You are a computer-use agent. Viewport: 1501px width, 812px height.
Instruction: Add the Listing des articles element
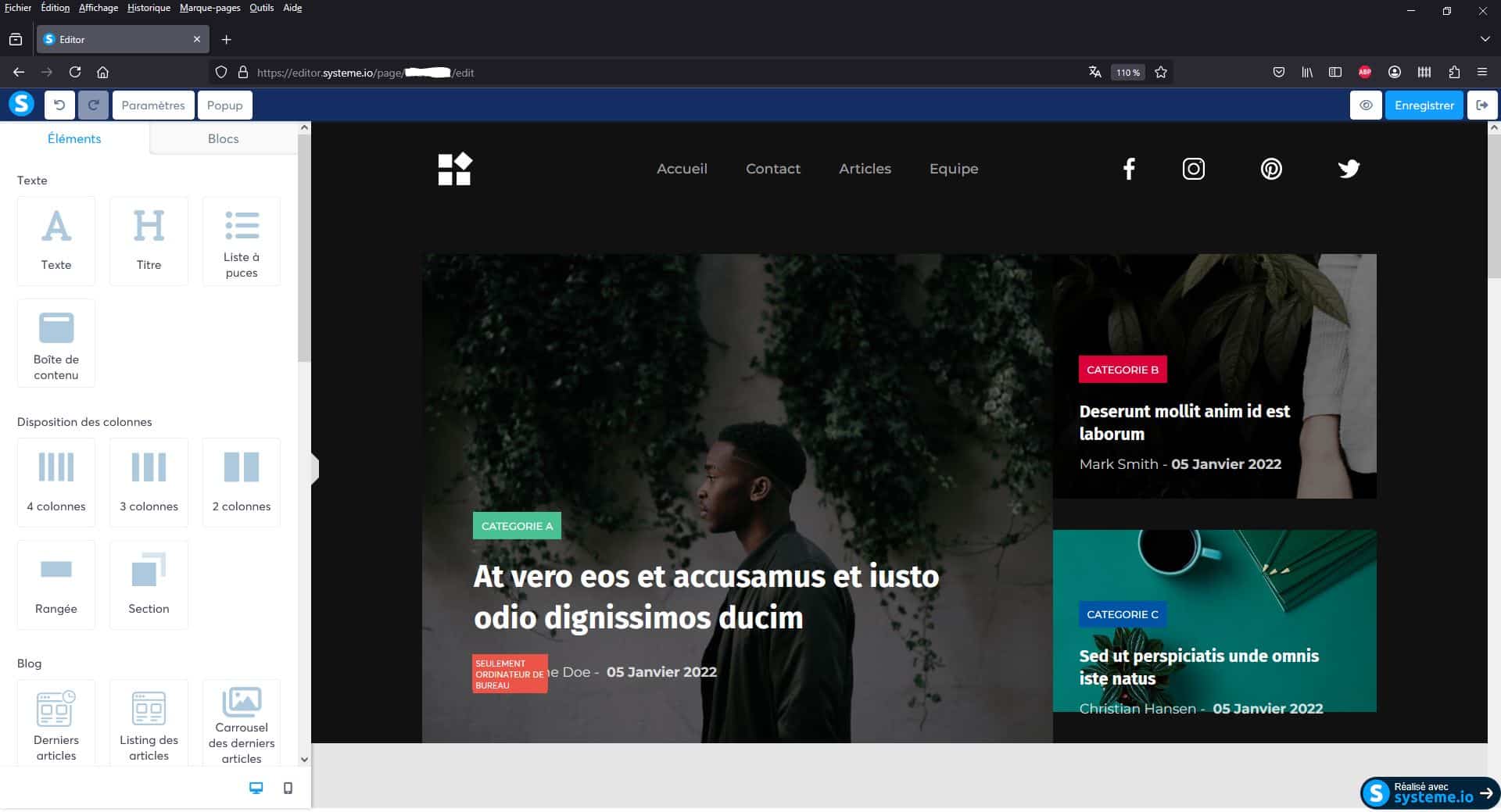click(149, 723)
